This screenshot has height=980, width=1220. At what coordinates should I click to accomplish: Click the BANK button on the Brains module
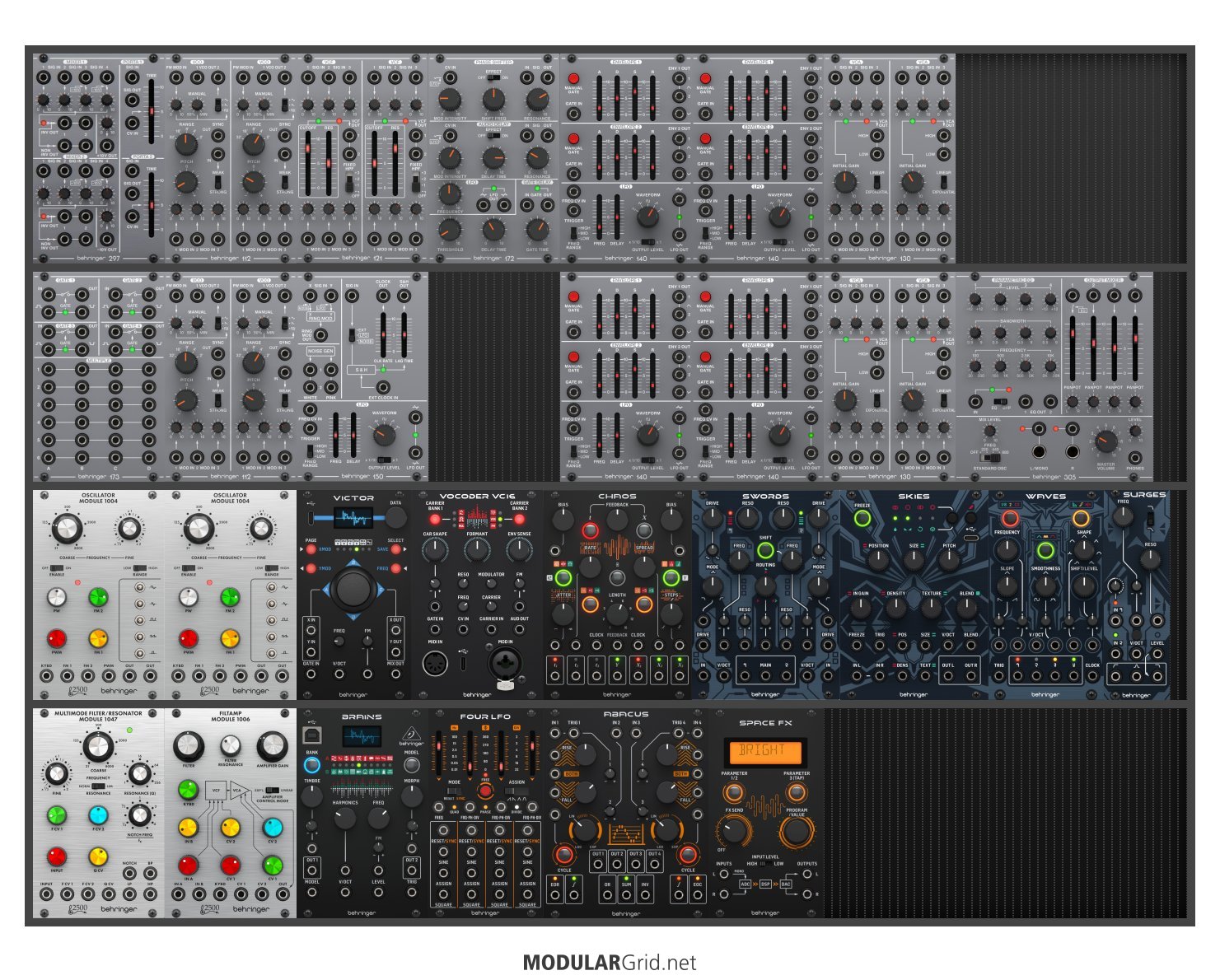point(311,764)
